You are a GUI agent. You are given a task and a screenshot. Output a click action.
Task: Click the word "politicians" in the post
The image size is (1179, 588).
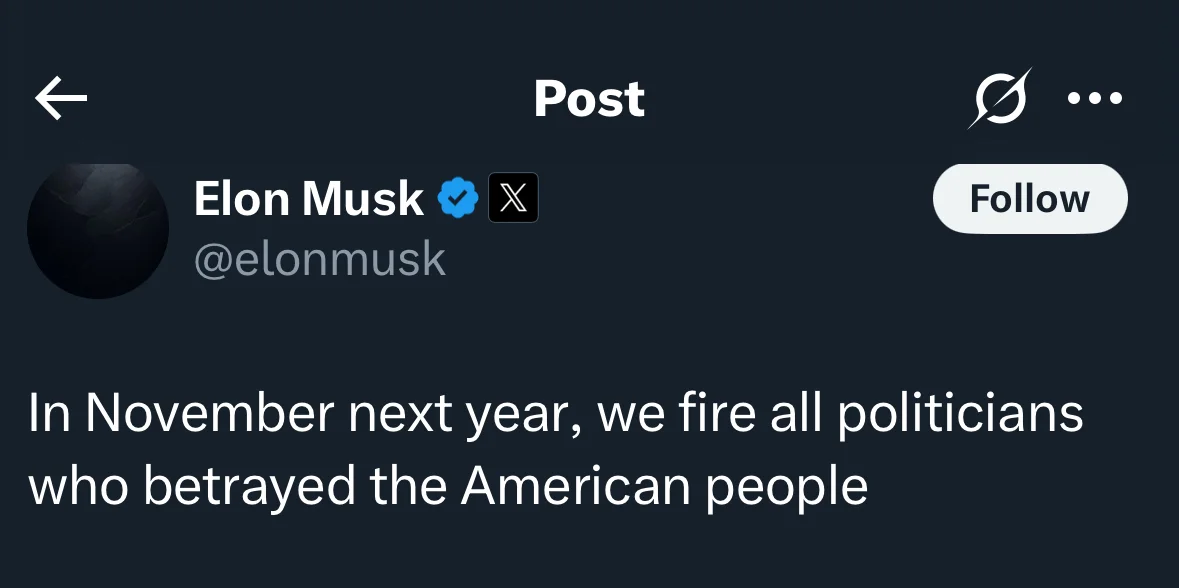(x=959, y=415)
